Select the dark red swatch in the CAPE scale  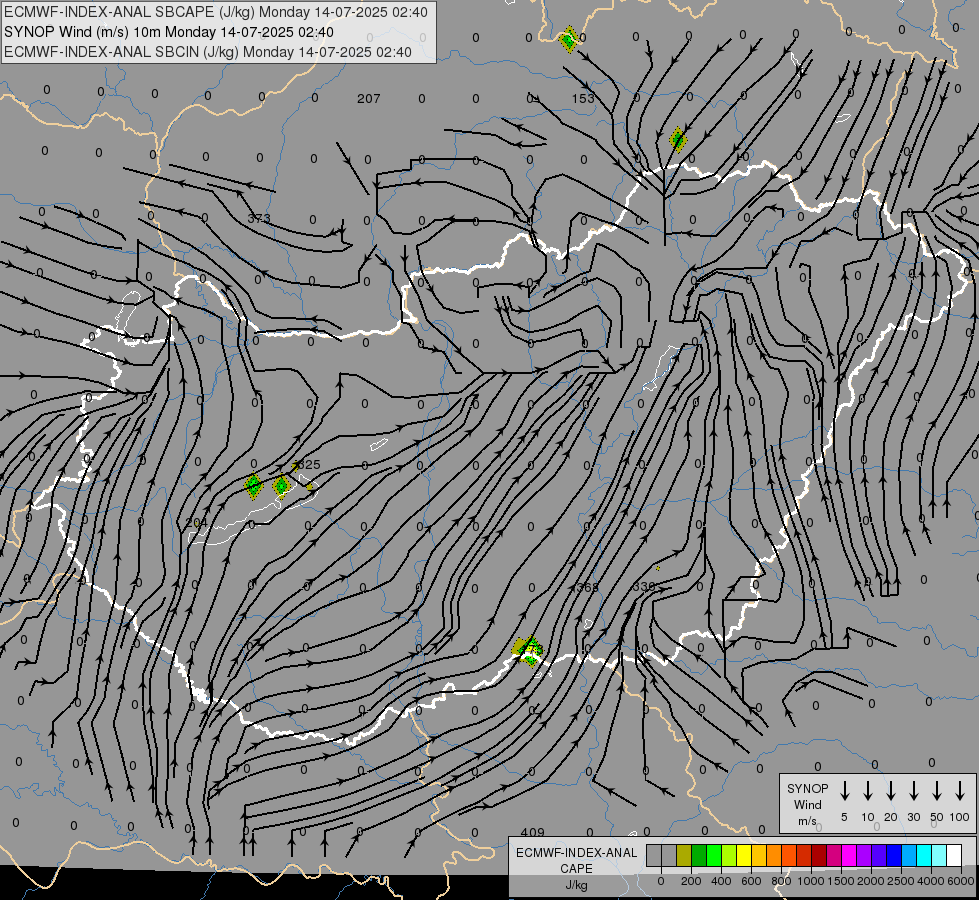tap(819, 855)
